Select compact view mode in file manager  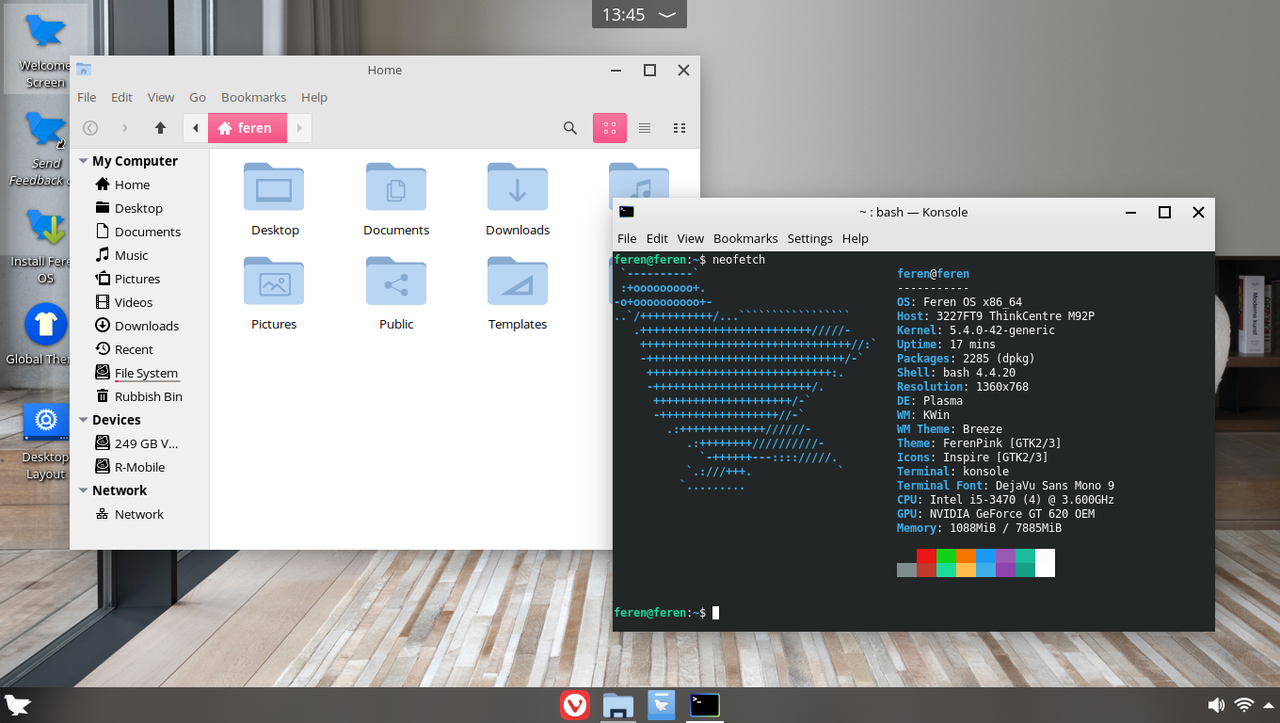(679, 128)
